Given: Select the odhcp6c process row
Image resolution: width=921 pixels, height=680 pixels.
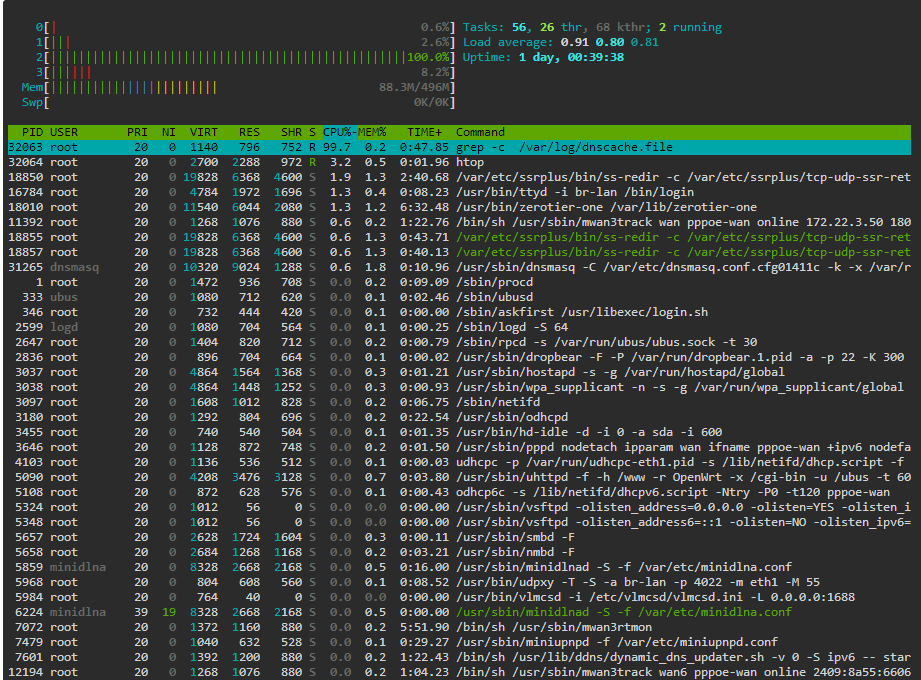Looking at the screenshot, I should (459, 492).
